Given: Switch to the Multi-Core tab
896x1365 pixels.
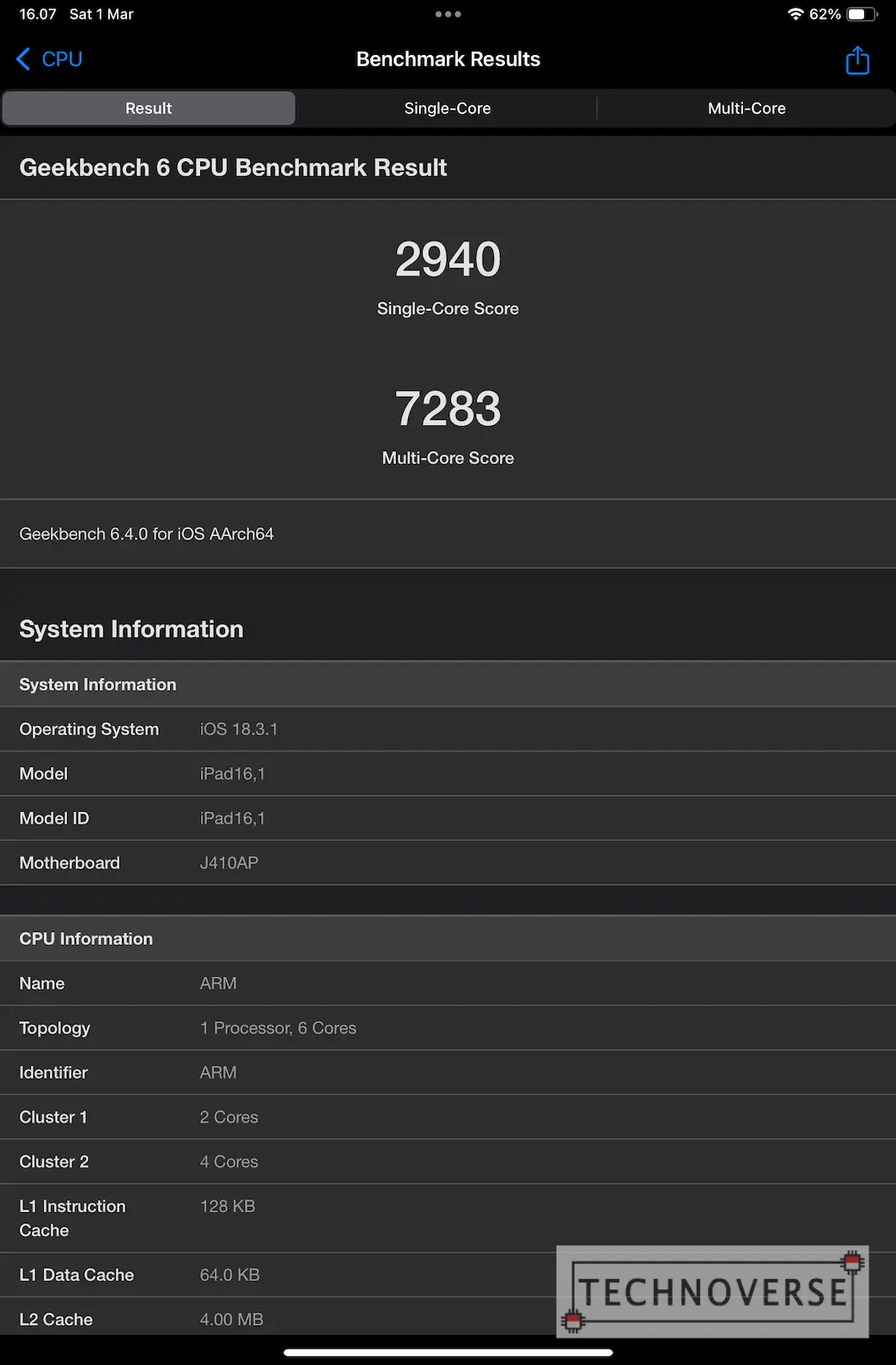Looking at the screenshot, I should point(747,108).
